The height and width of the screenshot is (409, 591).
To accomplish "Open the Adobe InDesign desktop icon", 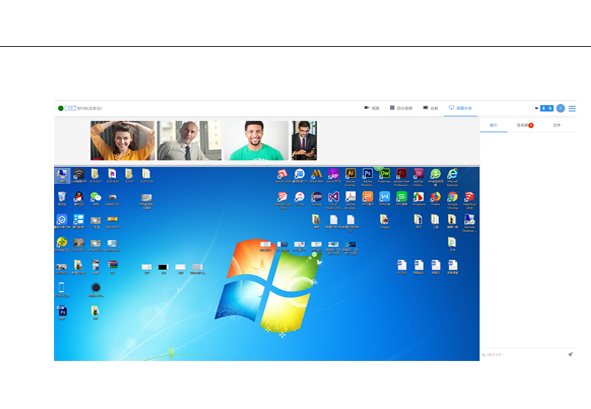I will click(418, 176).
